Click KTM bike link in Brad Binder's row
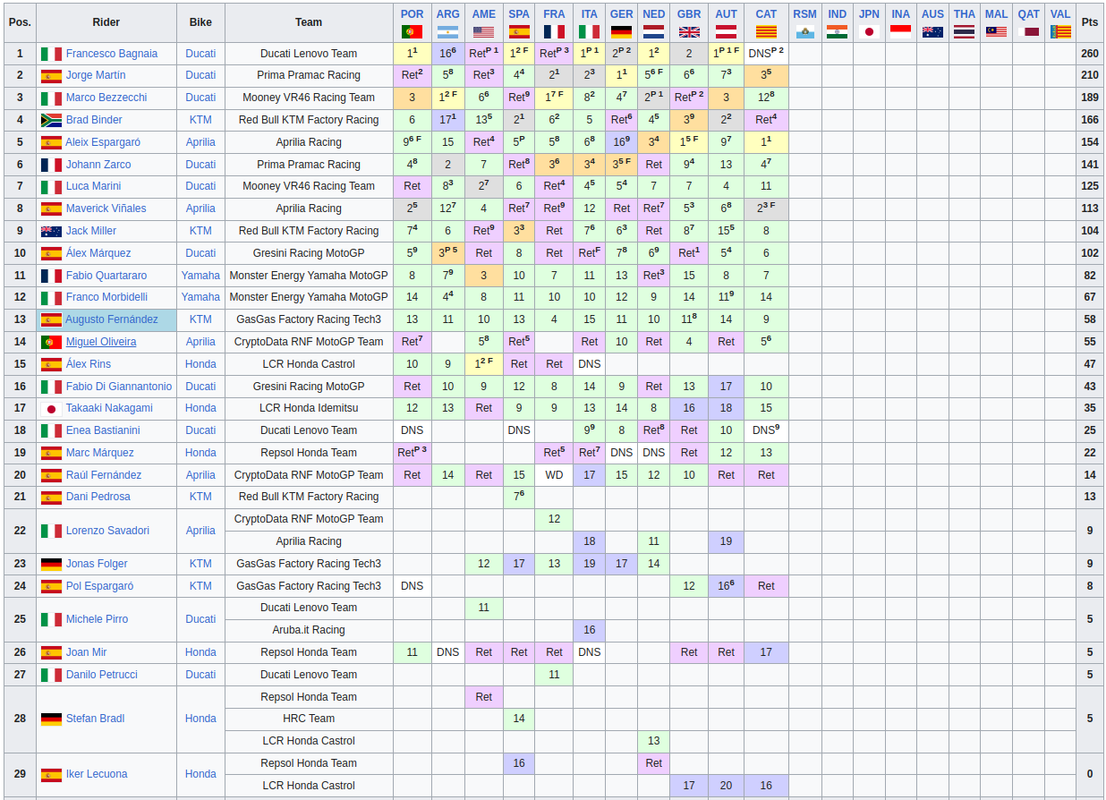This screenshot has width=1106, height=800. coord(200,120)
